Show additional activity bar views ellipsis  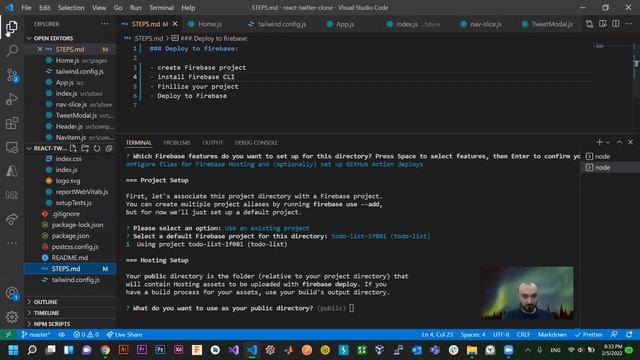12,243
